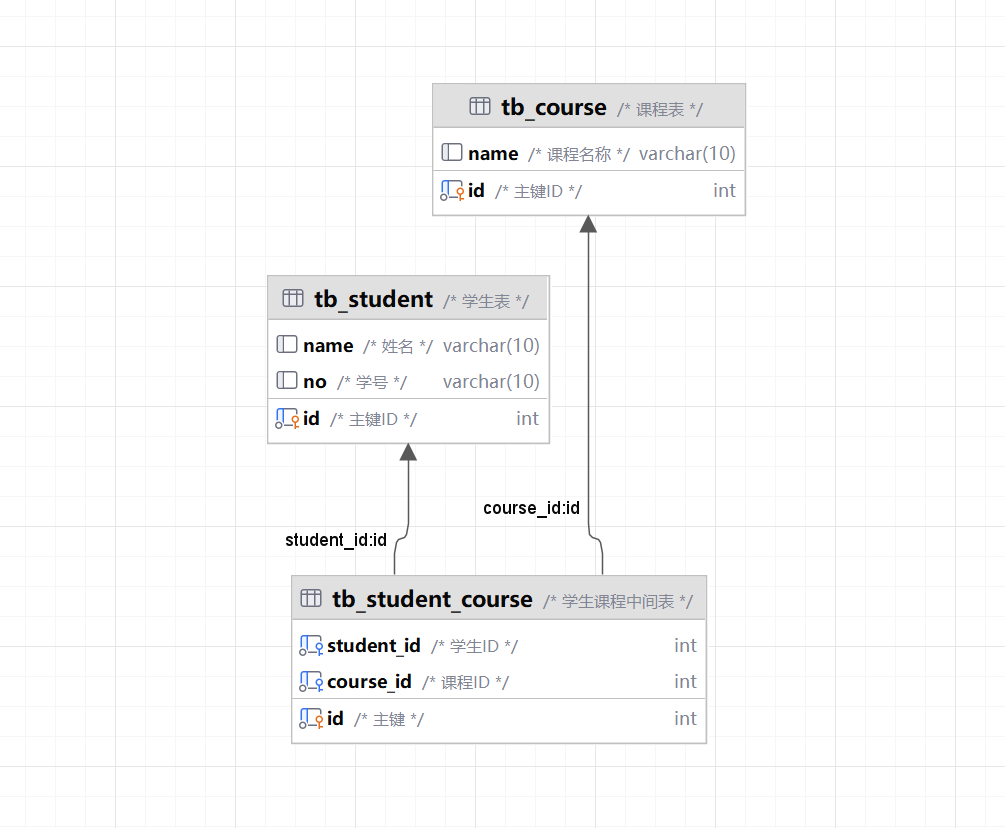Click the arrowhead pointing into tb_course
This screenshot has width=1005, height=828.
coord(588,224)
